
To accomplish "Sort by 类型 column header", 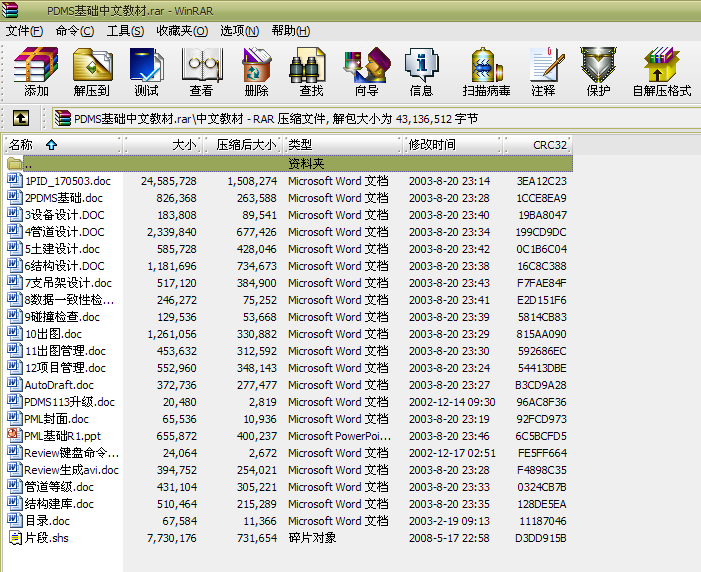I will 342,145.
